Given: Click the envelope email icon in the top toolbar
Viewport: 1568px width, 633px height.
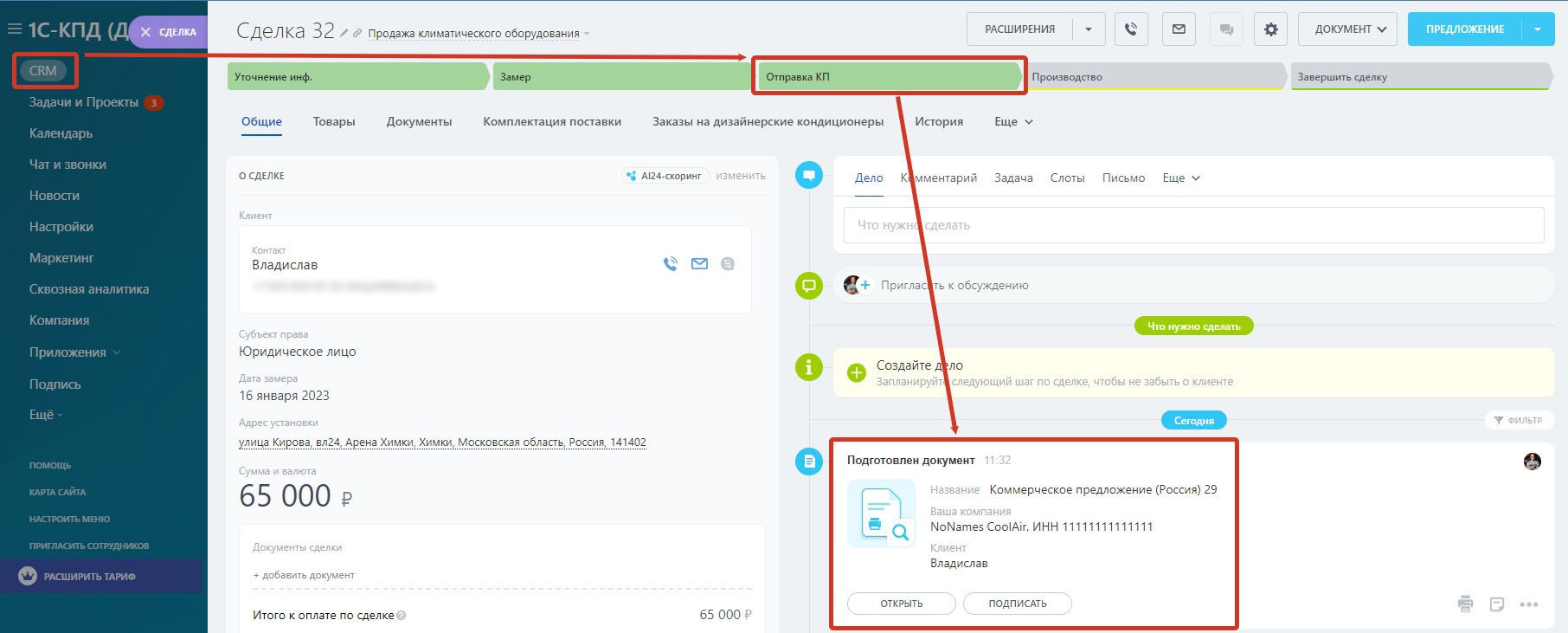Looking at the screenshot, I should coord(1179,29).
